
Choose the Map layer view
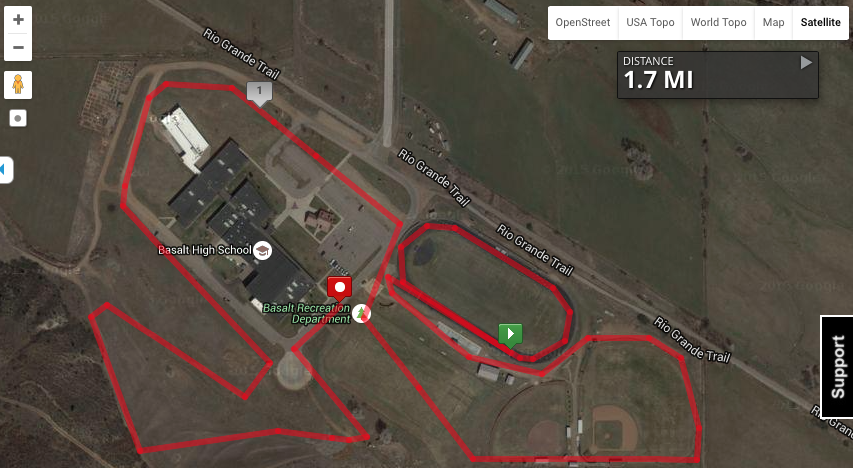click(x=773, y=22)
